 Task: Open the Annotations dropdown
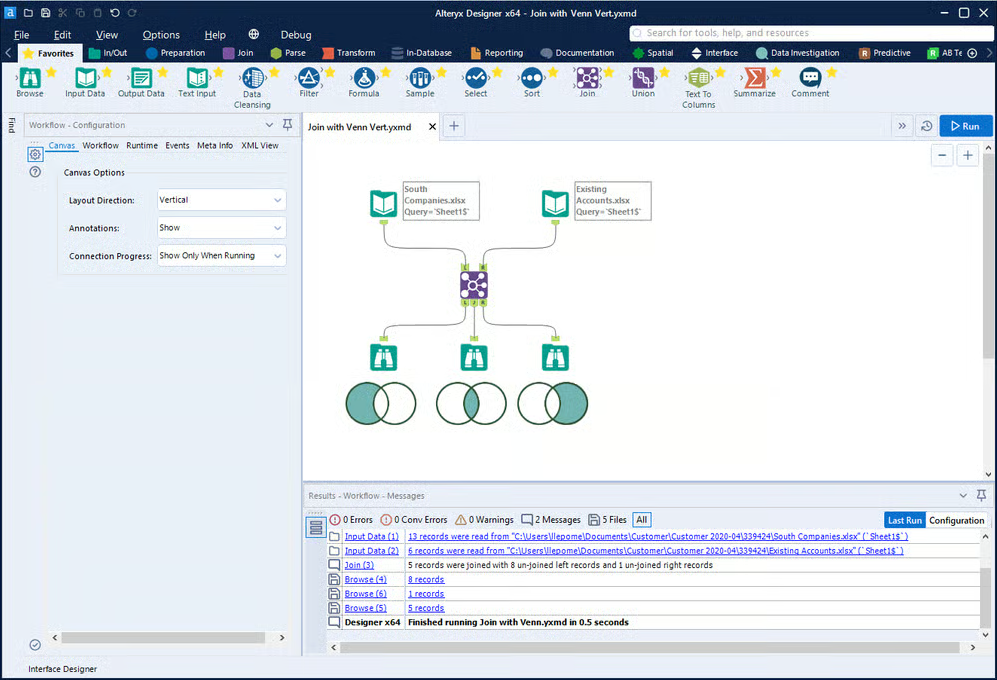[x=221, y=228]
